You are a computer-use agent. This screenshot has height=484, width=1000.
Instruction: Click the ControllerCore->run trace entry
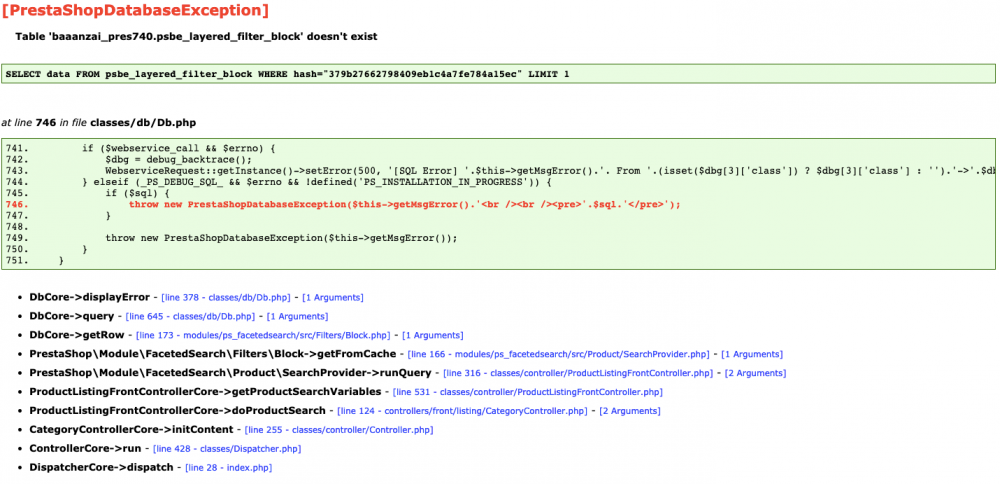point(85,449)
